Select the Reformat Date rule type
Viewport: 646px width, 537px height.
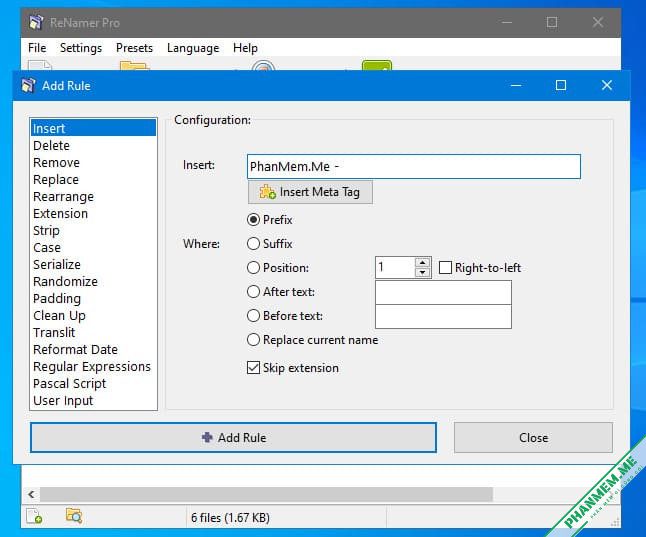(x=93, y=349)
